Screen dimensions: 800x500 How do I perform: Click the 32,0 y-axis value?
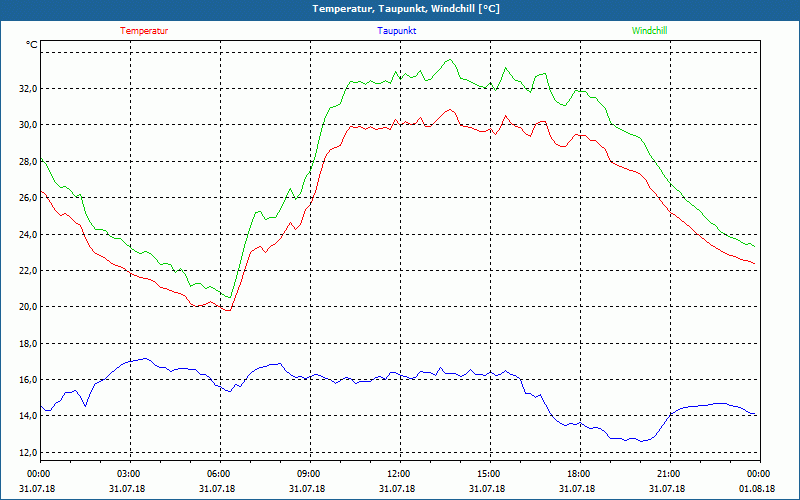(x=28, y=89)
